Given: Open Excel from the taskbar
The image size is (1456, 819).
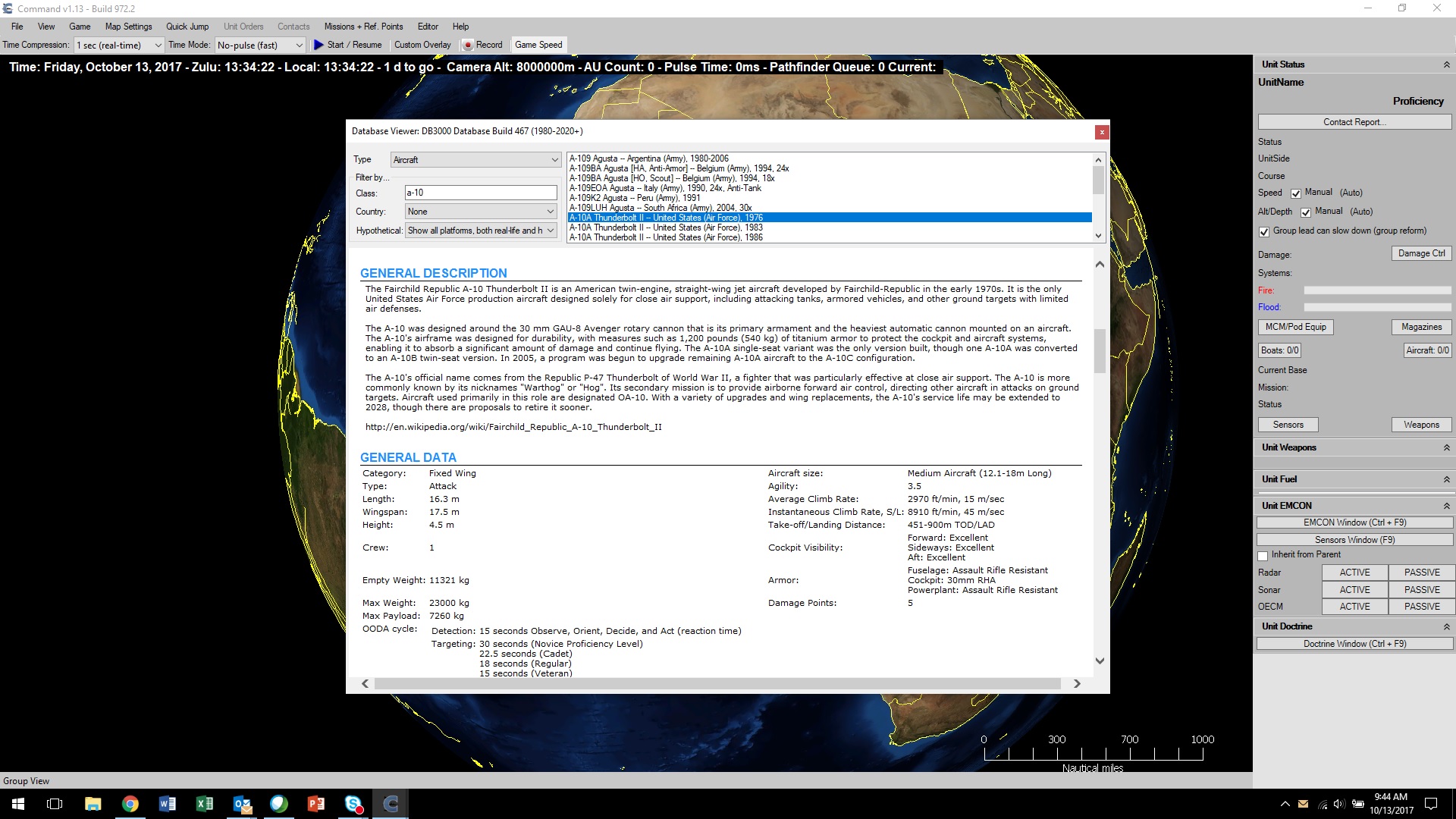Looking at the screenshot, I should (x=204, y=804).
